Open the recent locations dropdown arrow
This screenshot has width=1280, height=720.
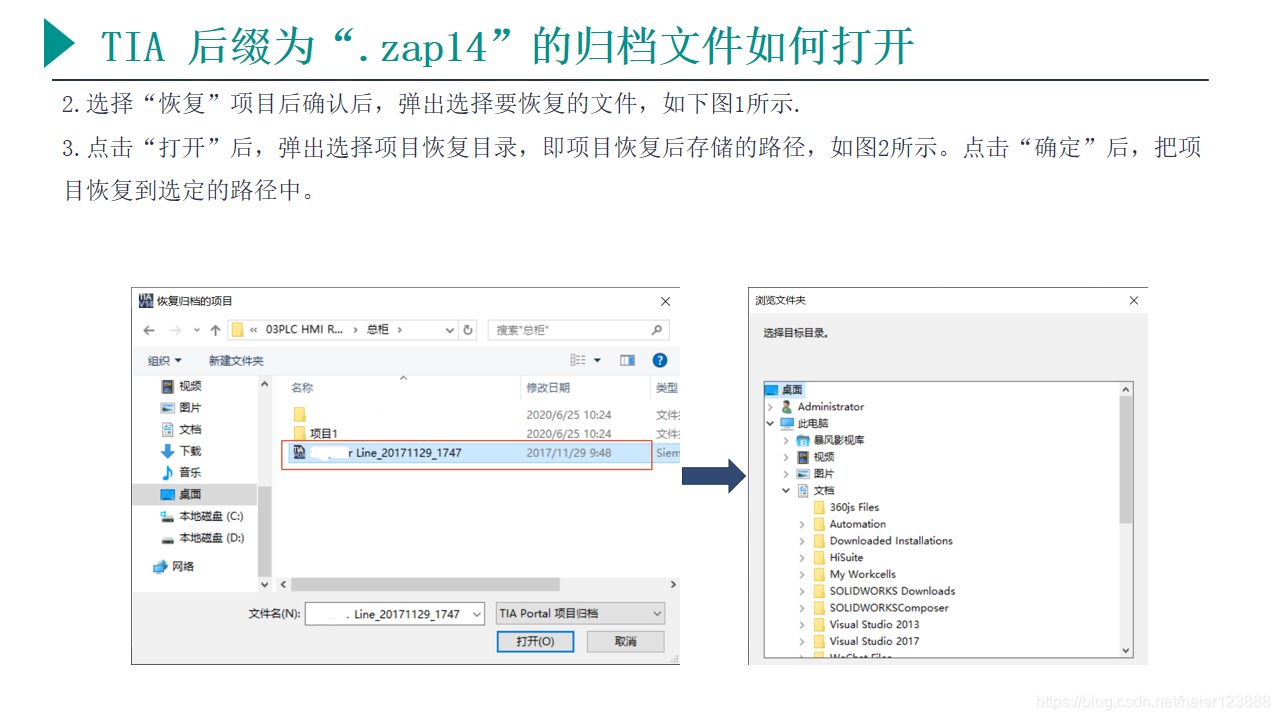pyautogui.click(x=197, y=330)
